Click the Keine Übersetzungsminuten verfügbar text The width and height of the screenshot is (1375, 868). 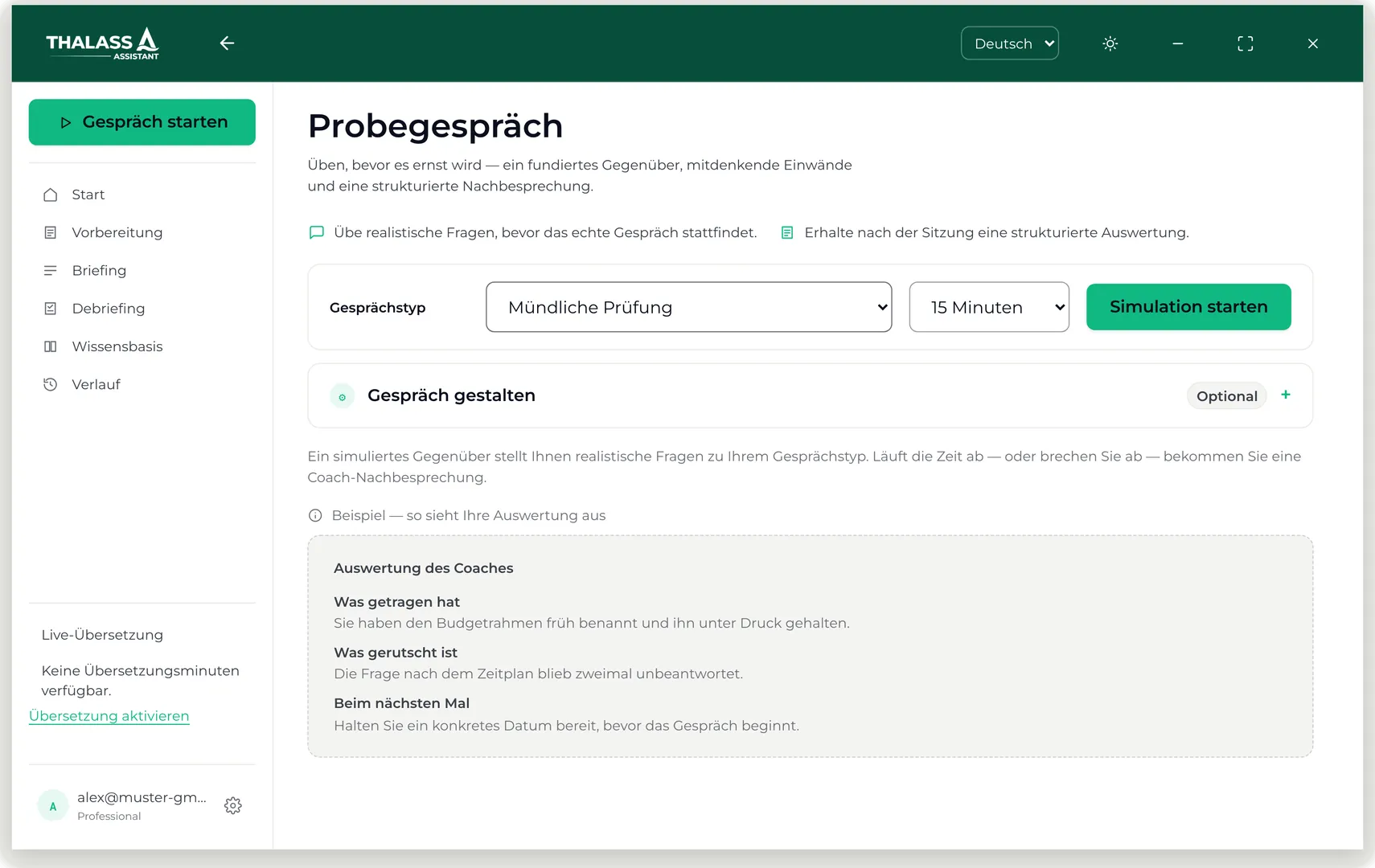[141, 681]
